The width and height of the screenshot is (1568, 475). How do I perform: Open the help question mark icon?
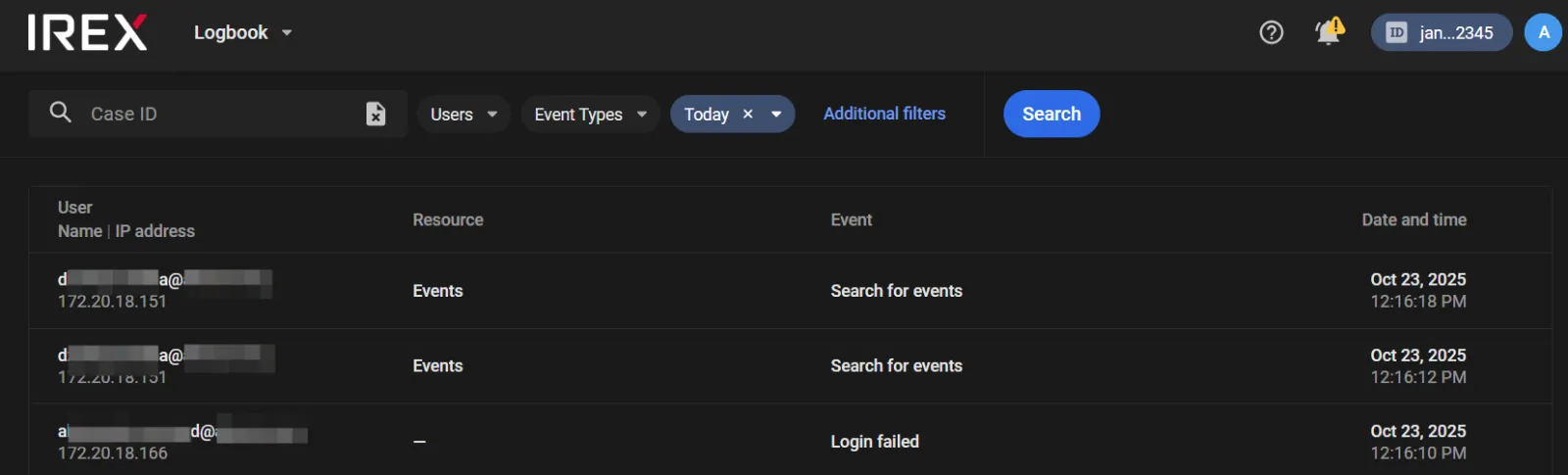1271,32
